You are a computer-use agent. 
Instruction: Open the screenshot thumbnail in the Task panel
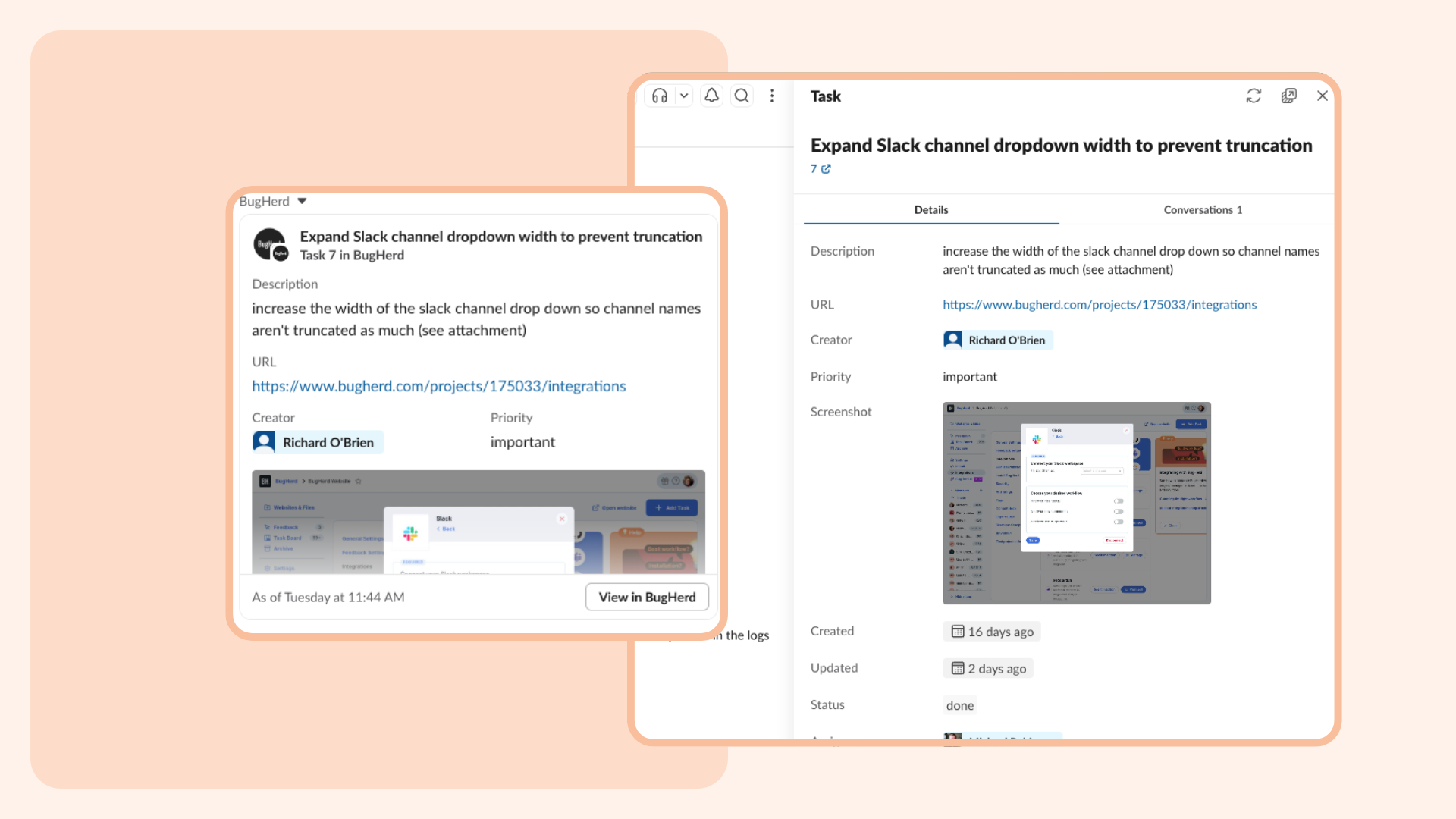click(1077, 503)
